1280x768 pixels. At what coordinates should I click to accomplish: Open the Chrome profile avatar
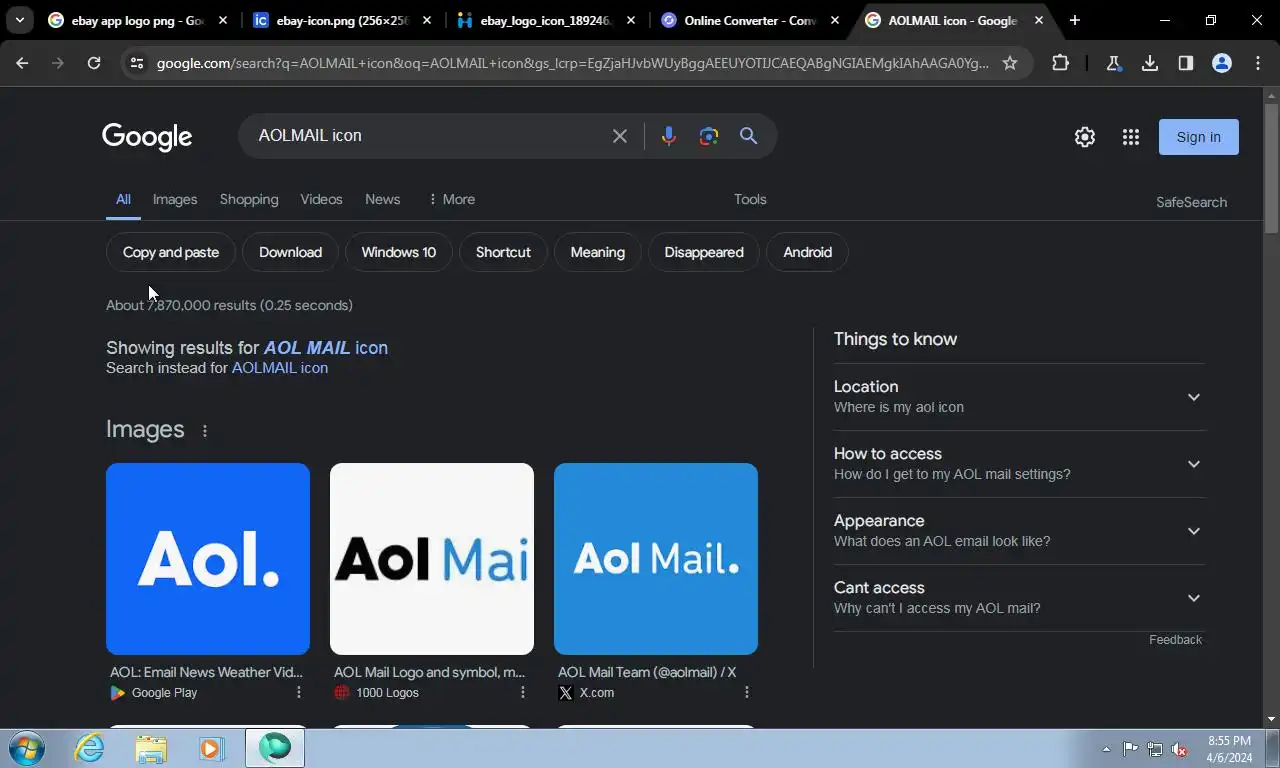click(x=1222, y=63)
